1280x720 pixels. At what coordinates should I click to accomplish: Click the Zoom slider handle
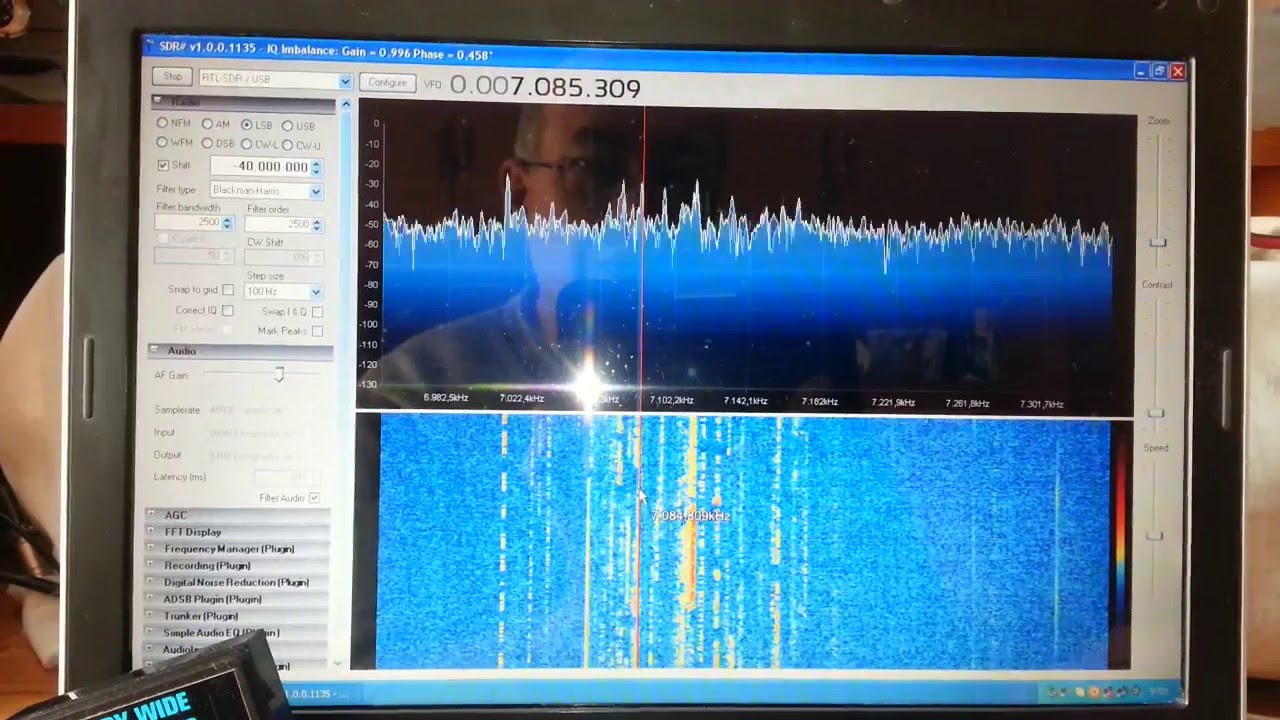coord(1158,243)
